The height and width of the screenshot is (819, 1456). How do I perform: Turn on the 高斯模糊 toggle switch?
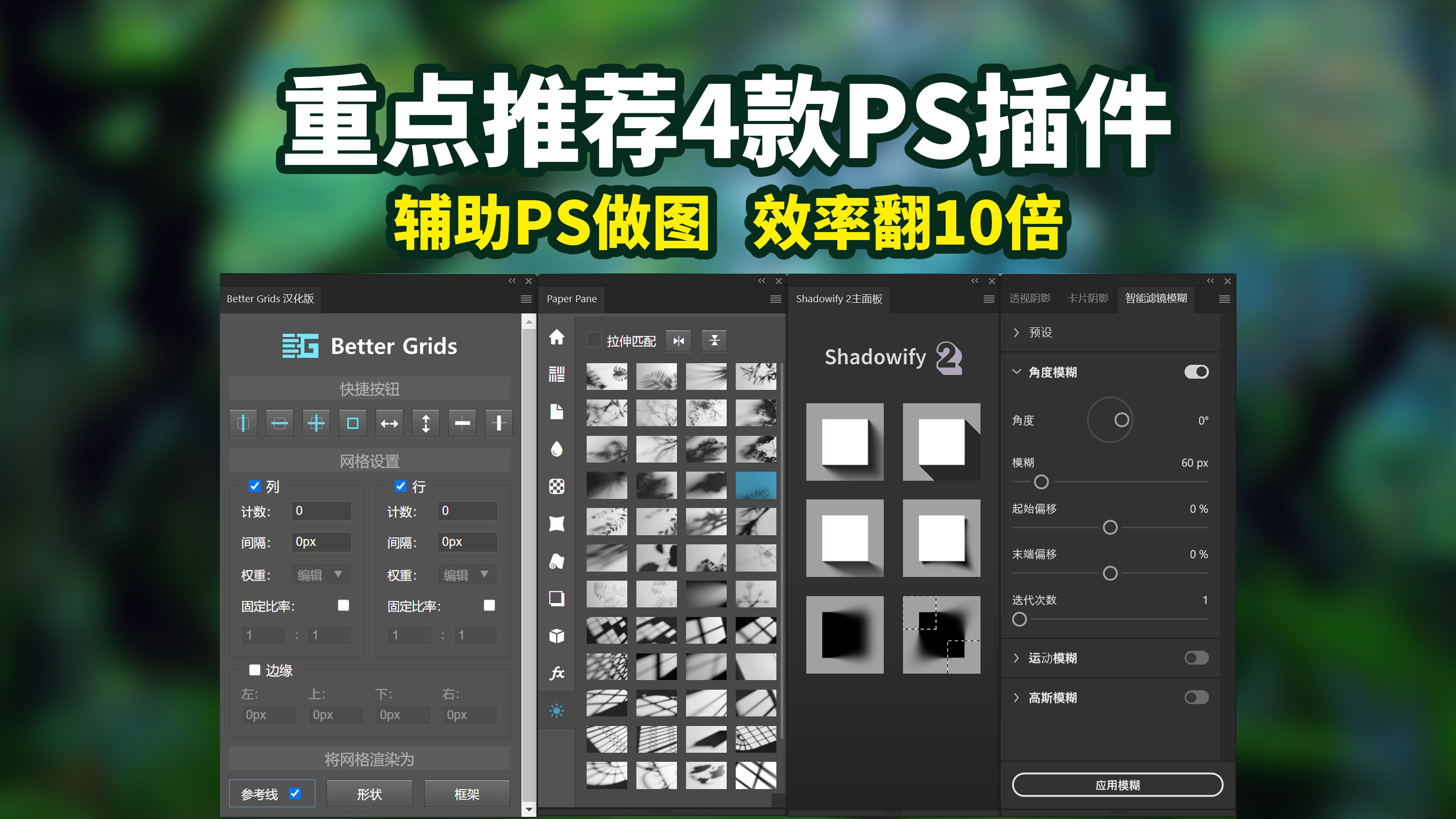(x=1197, y=698)
